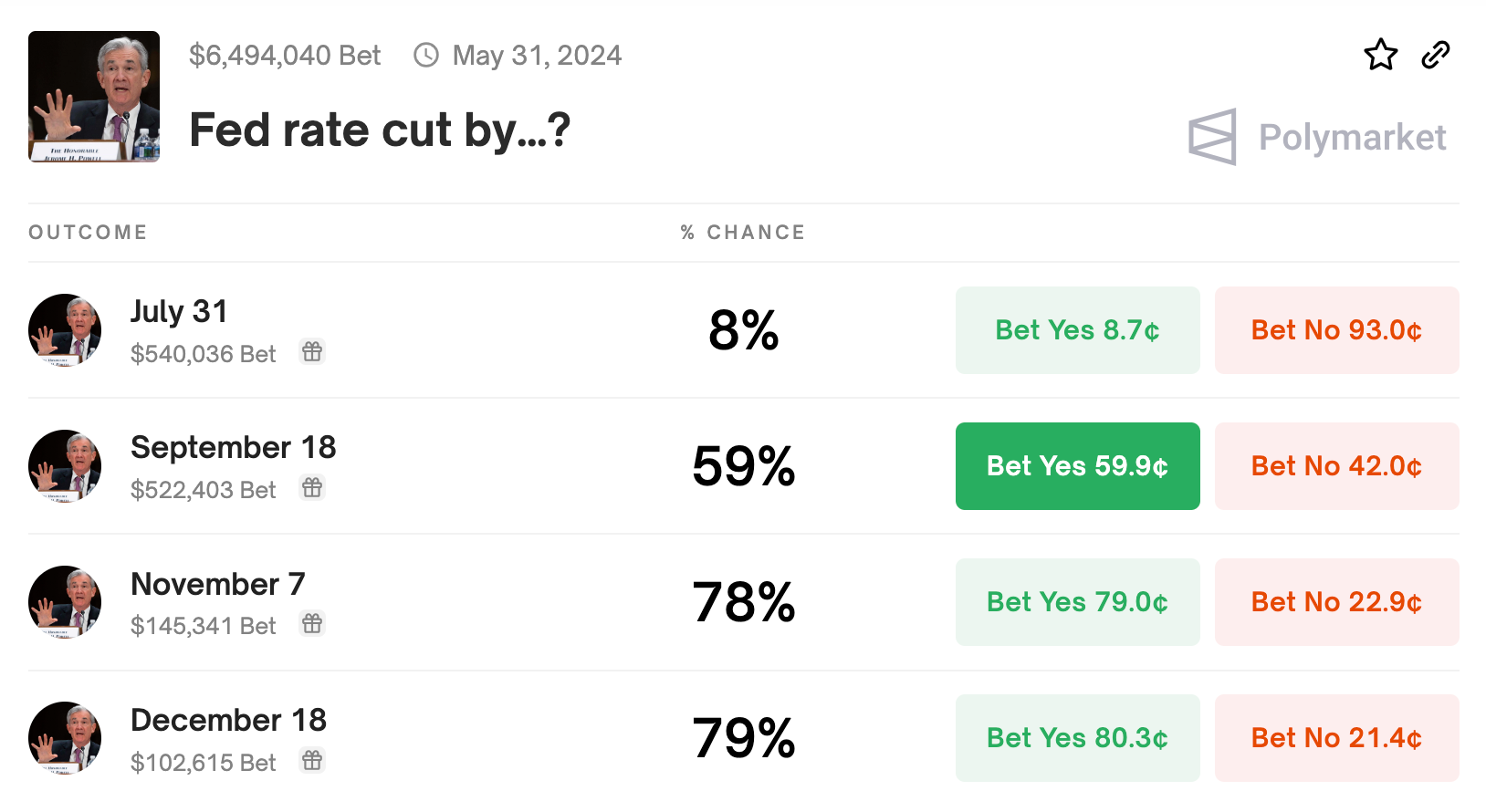Open the Fed rate cut market title
The height and width of the screenshot is (812, 1486).
[380, 130]
